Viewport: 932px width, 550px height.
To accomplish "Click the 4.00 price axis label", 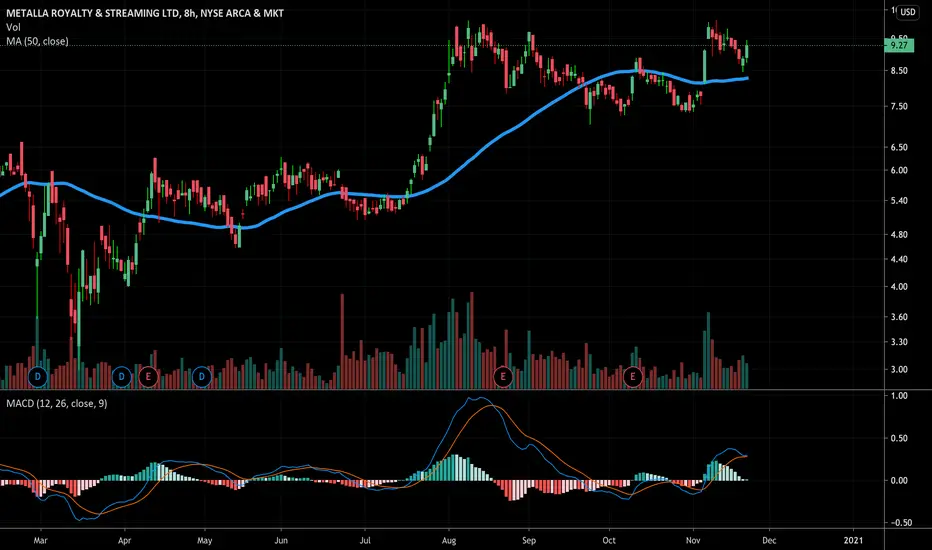I will tap(899, 287).
